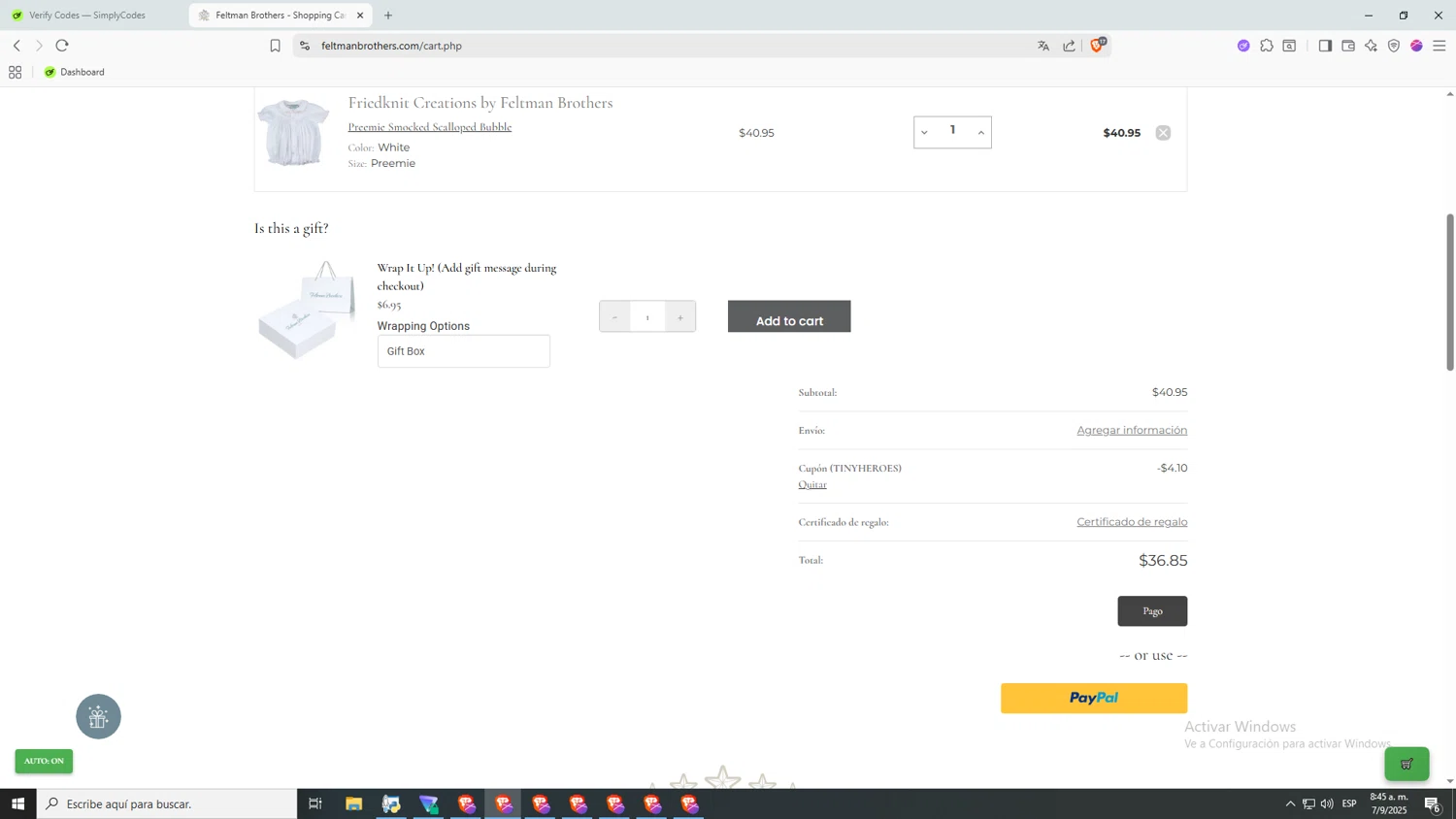1456x819 pixels.
Task: Open the extensions puzzle piece icon
Action: click(1267, 46)
